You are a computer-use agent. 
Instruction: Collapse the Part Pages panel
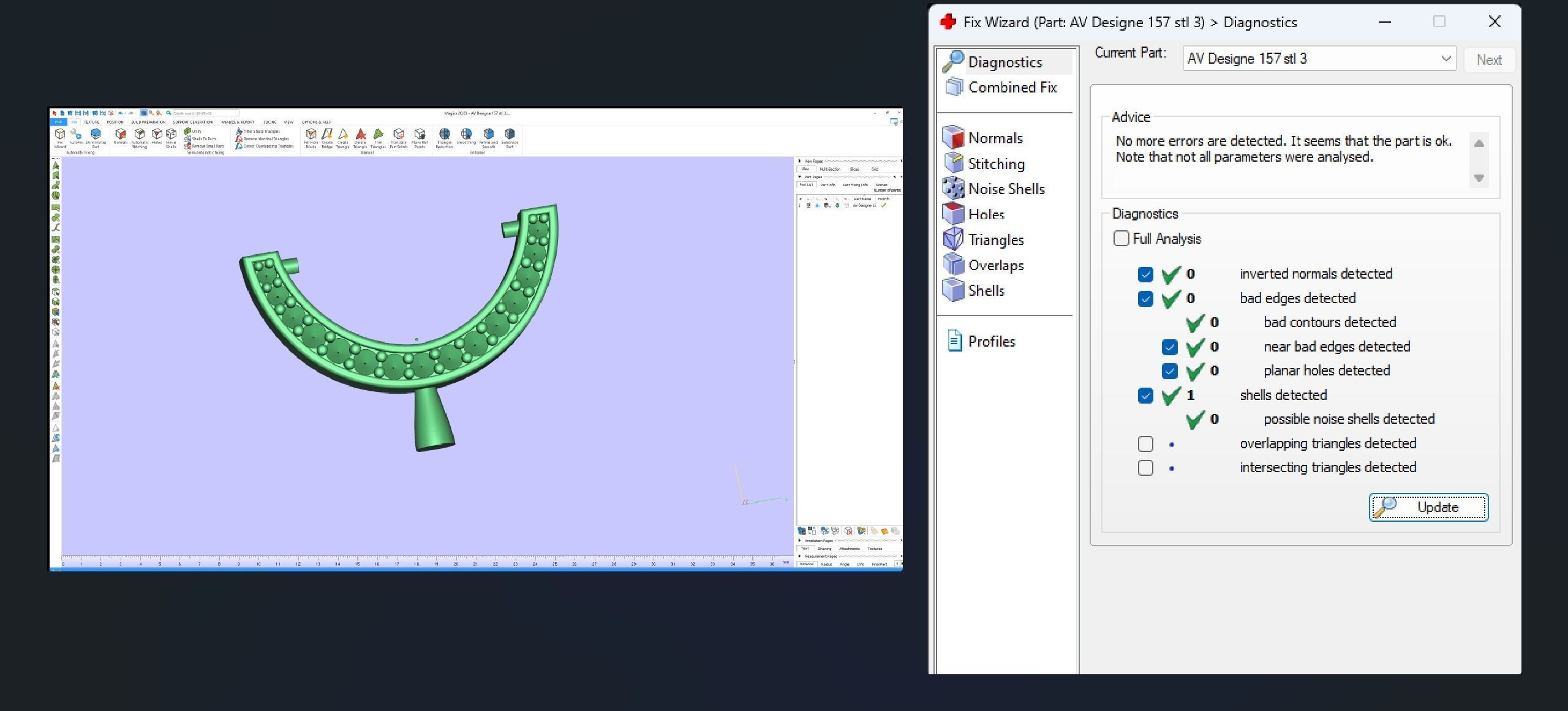pyautogui.click(x=800, y=177)
